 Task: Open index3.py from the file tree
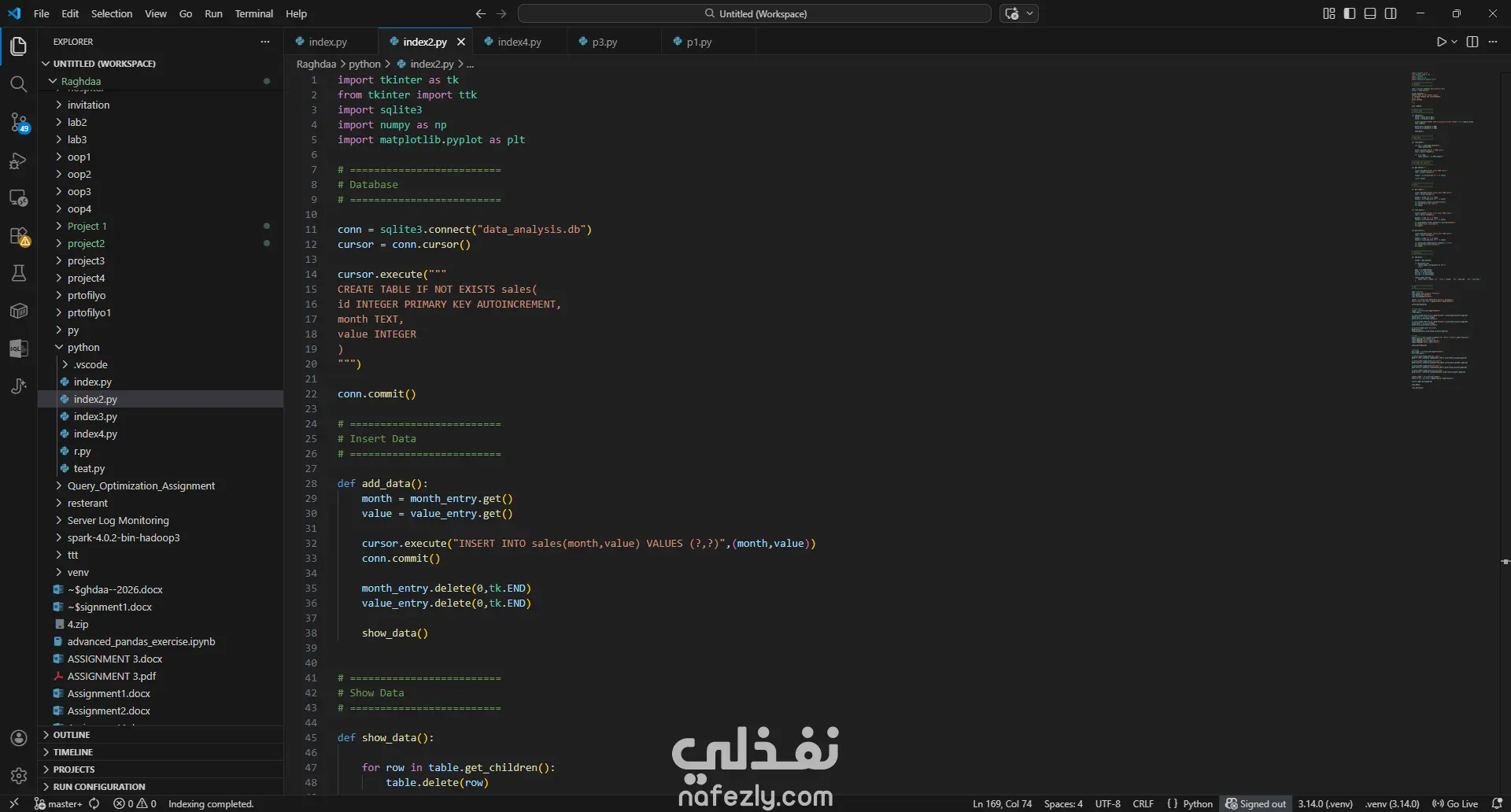pyautogui.click(x=95, y=416)
